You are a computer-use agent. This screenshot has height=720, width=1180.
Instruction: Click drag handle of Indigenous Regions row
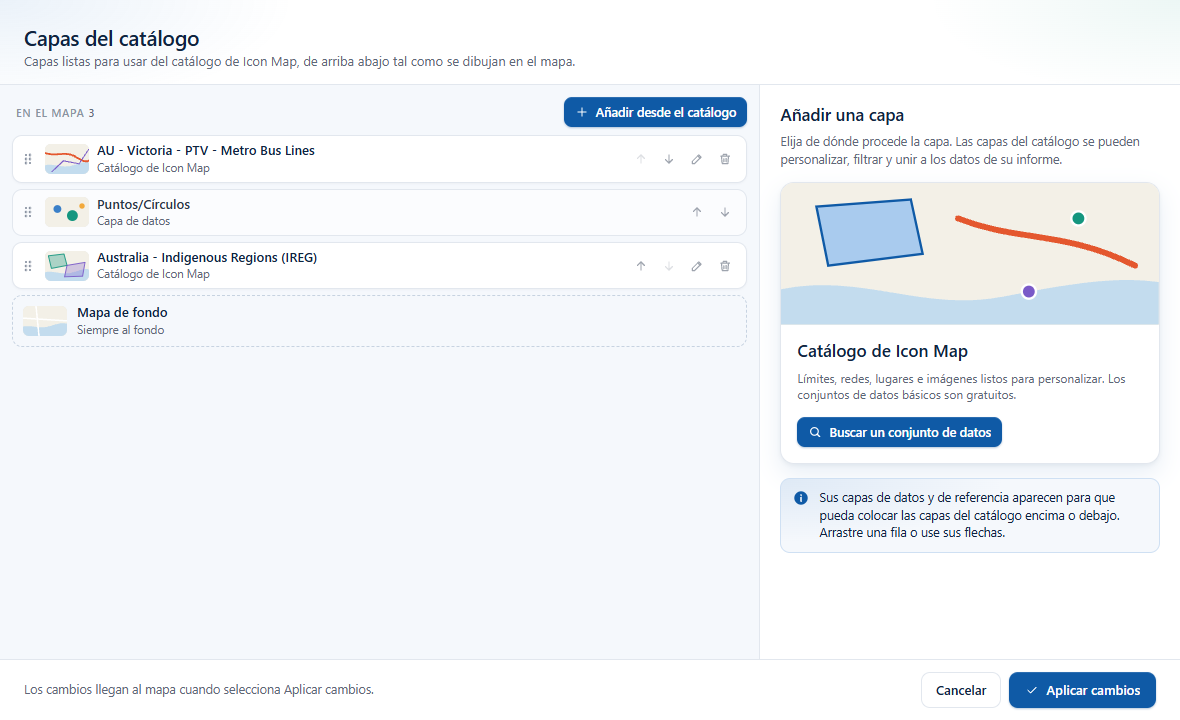click(x=28, y=266)
